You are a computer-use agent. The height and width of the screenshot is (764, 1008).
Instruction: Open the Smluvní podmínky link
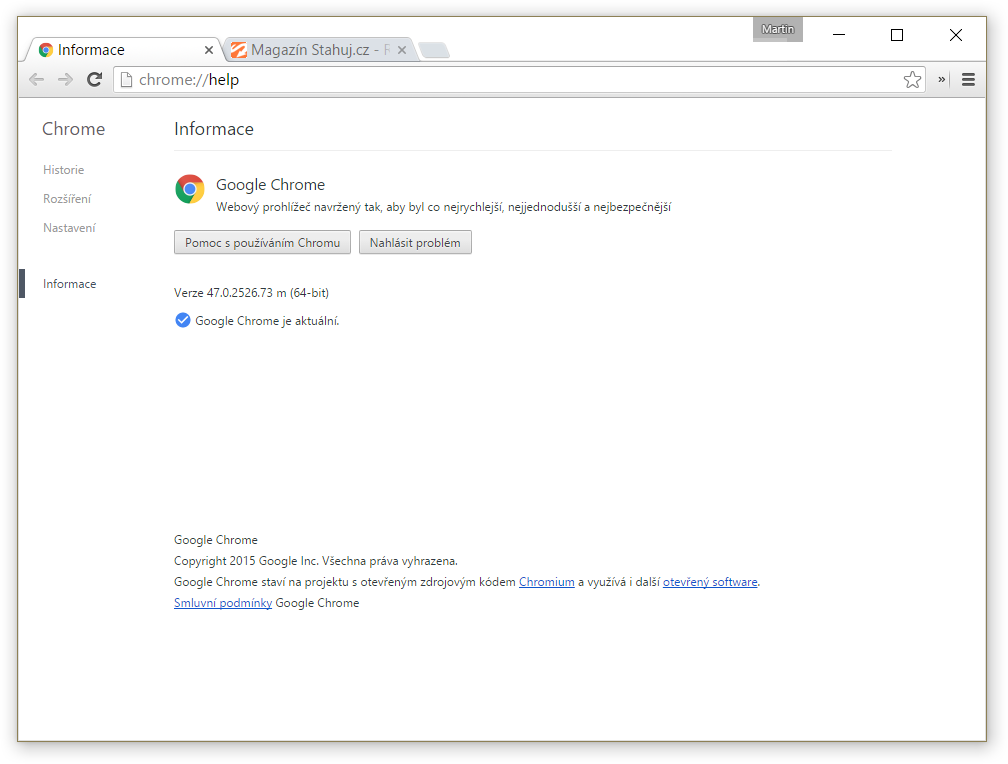[223, 603]
